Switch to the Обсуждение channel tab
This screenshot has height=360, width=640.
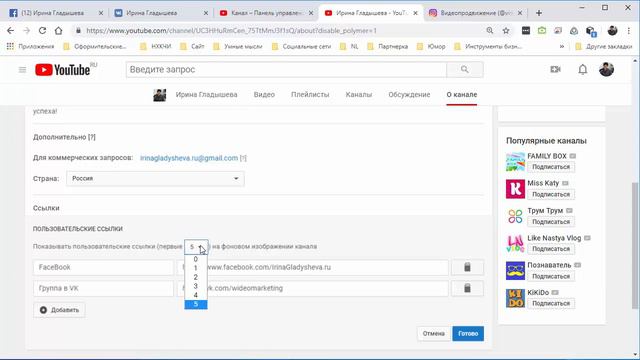(409, 95)
